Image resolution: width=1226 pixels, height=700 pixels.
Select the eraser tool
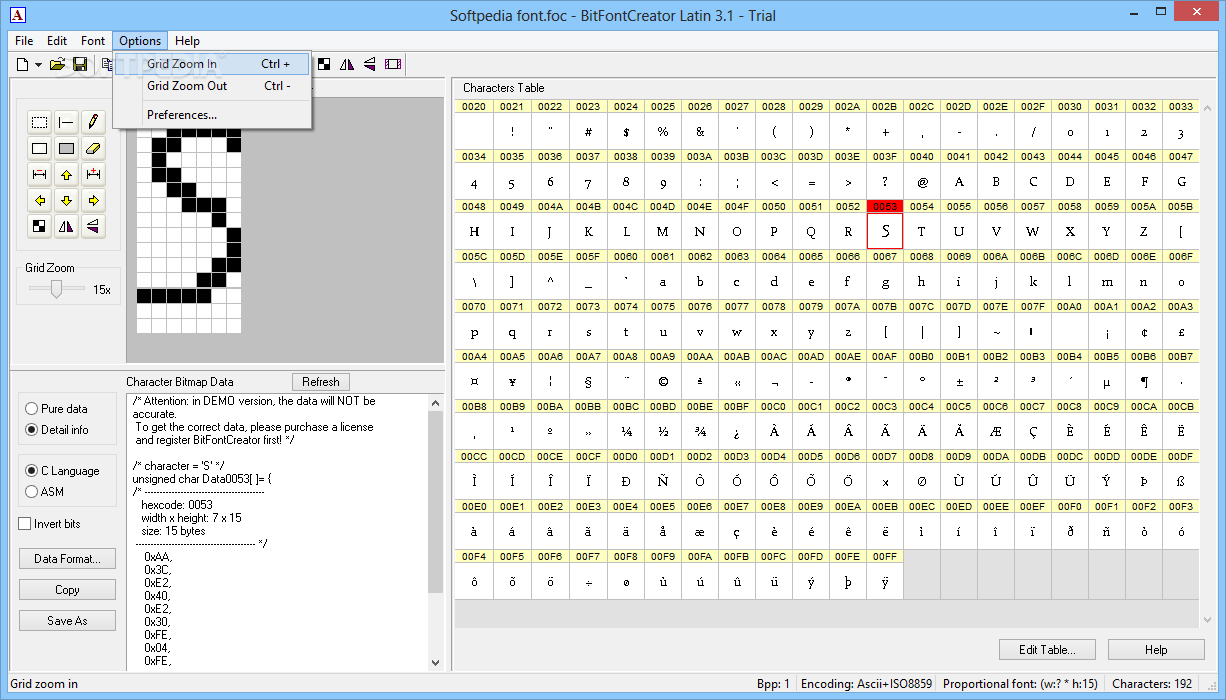pyautogui.click(x=93, y=149)
